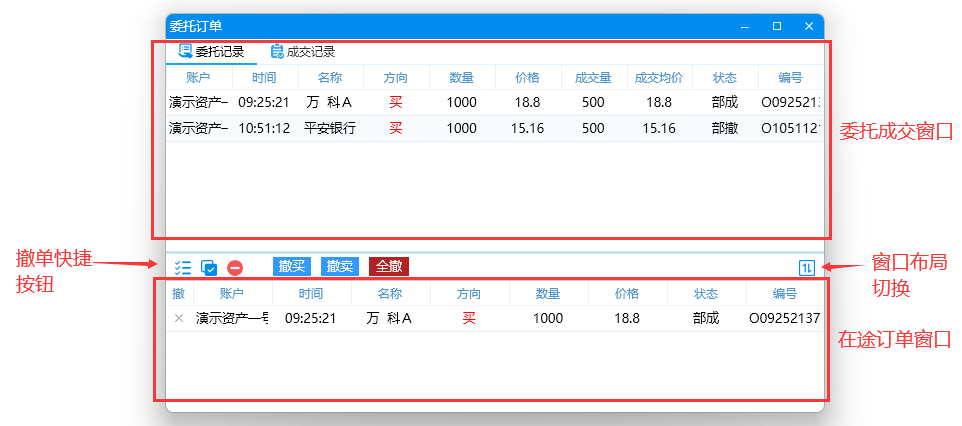Click 名称 header in the upper table
Screen dimensions: 962x426
(330, 78)
